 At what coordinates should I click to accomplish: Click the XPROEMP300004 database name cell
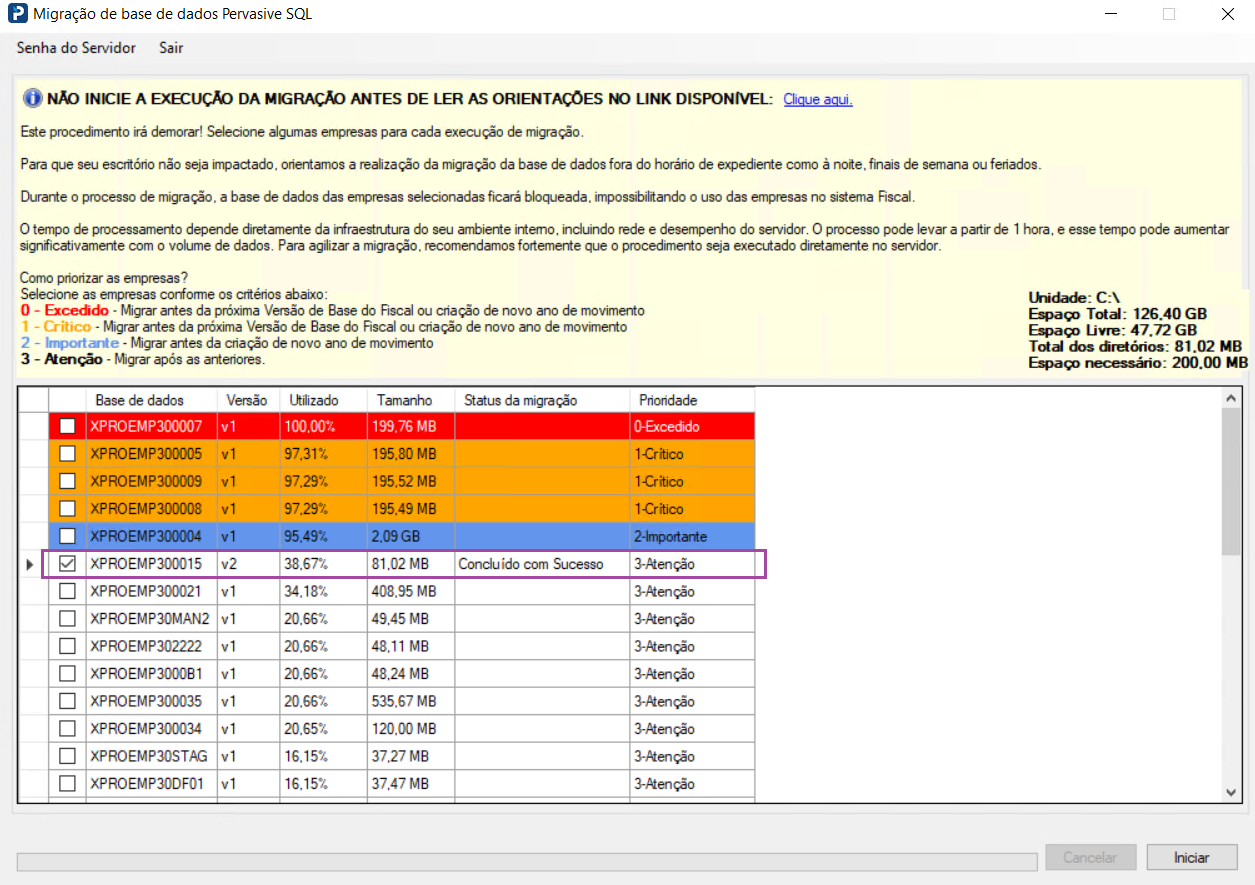pos(151,536)
